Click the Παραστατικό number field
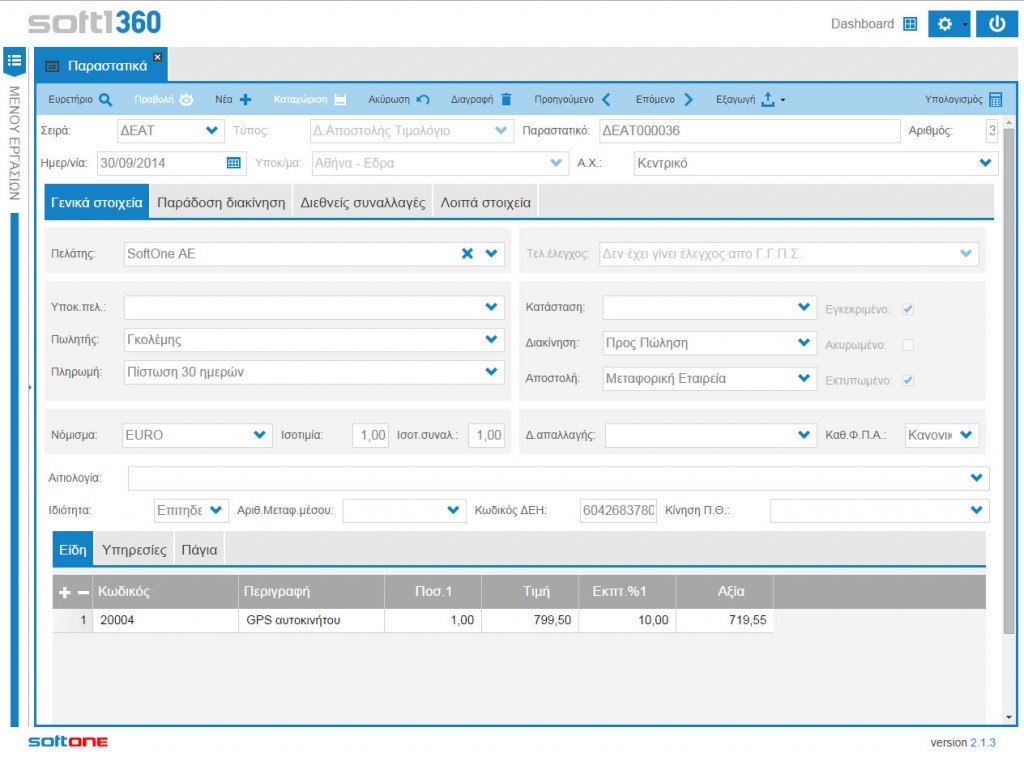Viewport: 1024px width, 757px height. click(x=749, y=131)
